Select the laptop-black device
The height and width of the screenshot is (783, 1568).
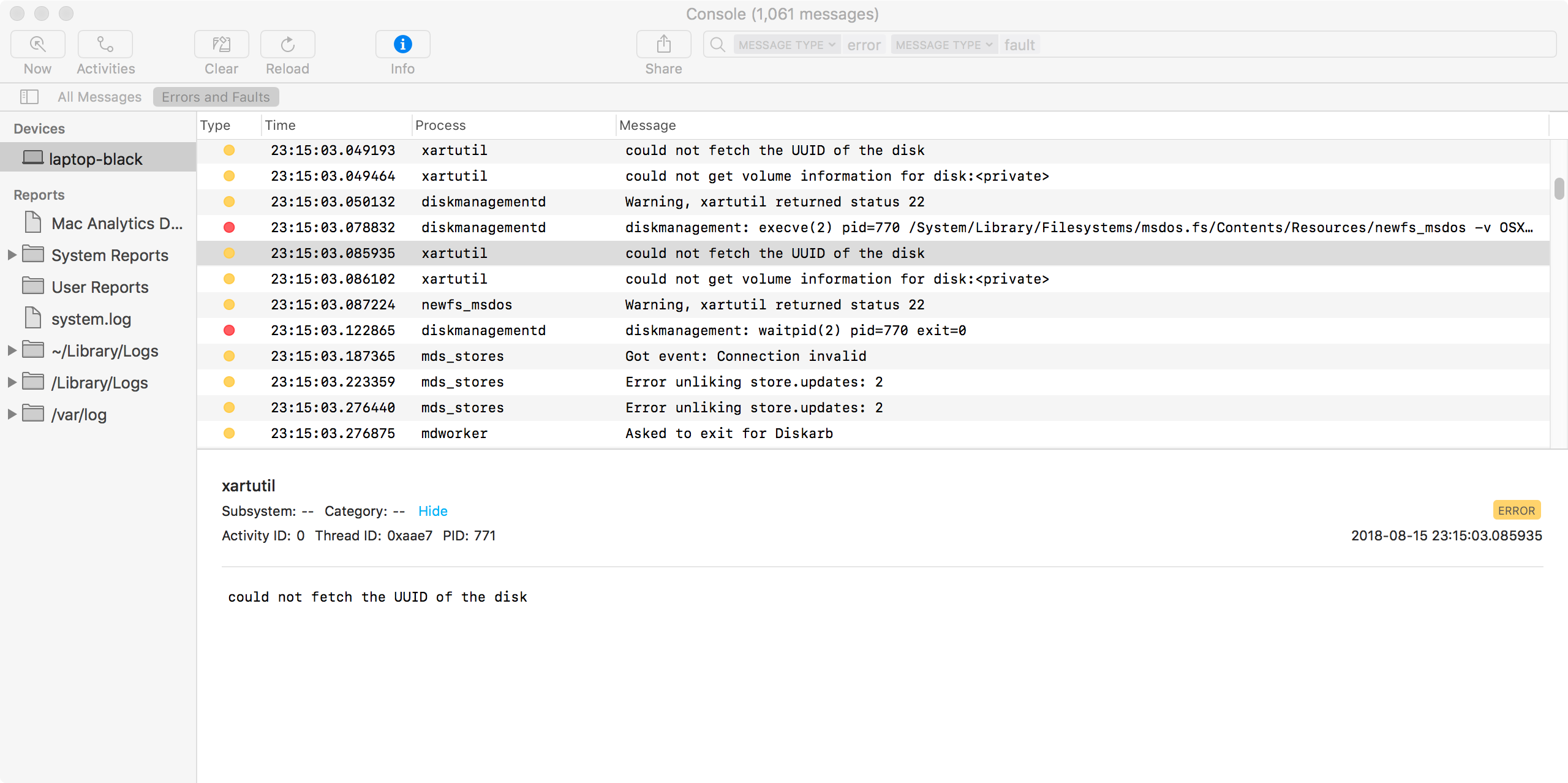click(96, 159)
